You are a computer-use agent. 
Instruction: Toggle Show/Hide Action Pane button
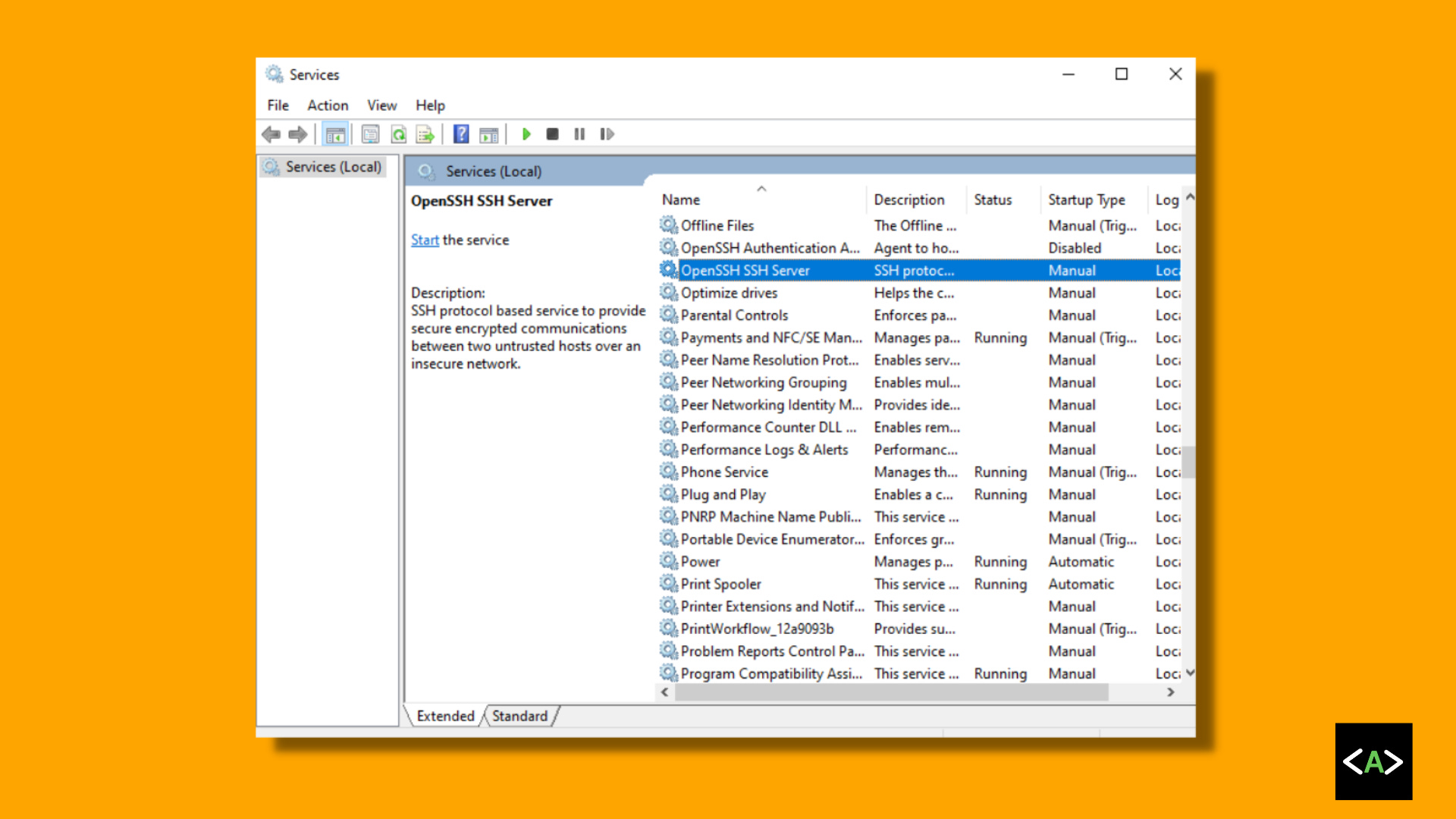489,134
